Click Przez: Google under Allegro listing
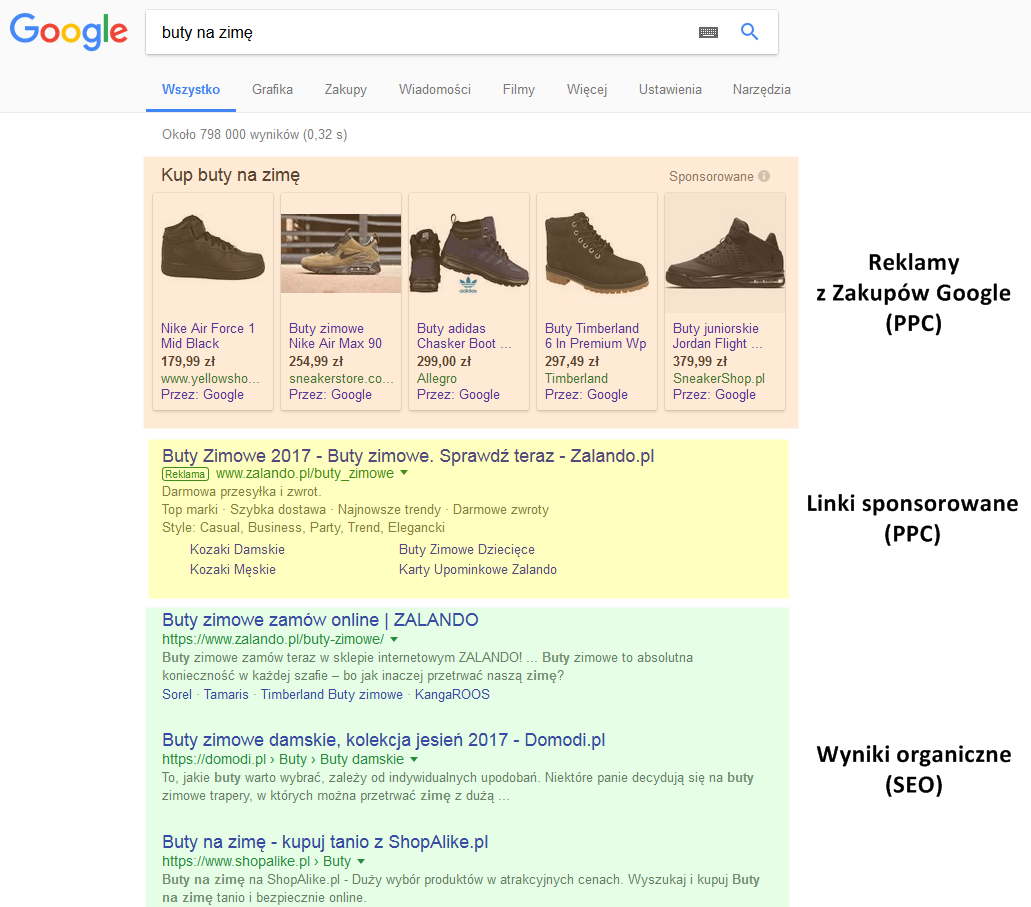This screenshot has height=907, width=1031. pos(458,395)
